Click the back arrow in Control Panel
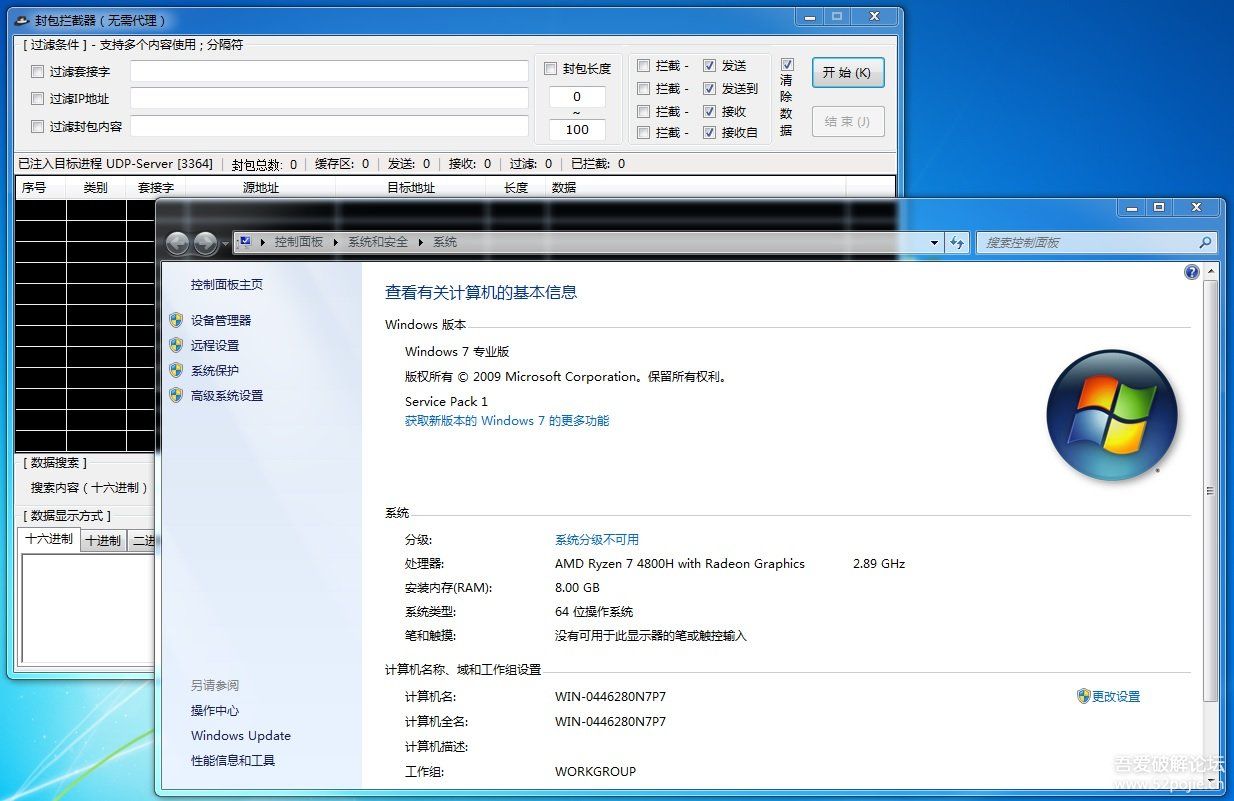 pos(178,242)
